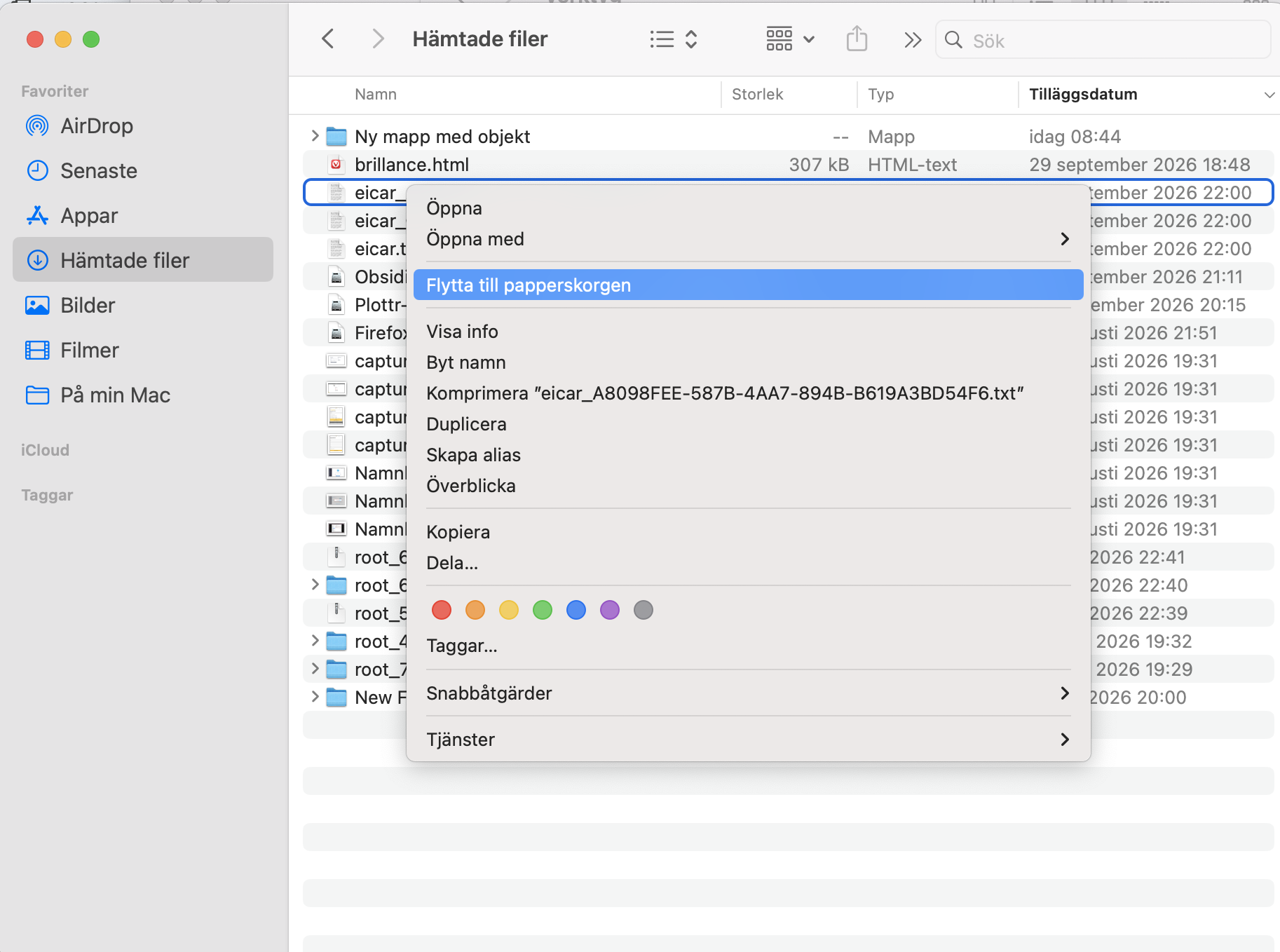This screenshot has height=952, width=1280.
Task: Expand the New F folder row
Action: [x=315, y=696]
